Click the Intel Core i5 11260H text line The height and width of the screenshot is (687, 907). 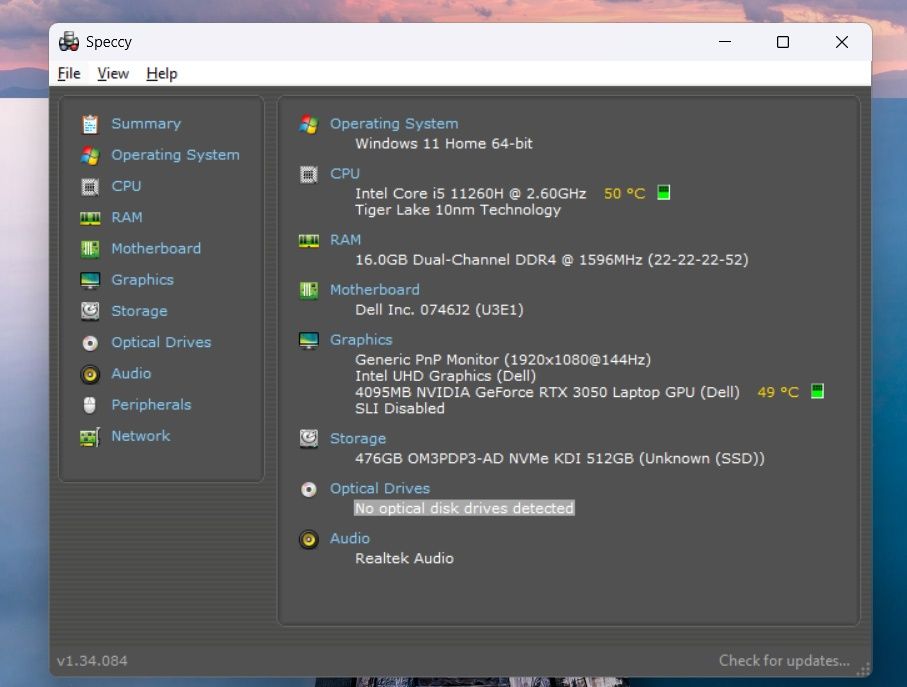click(470, 193)
